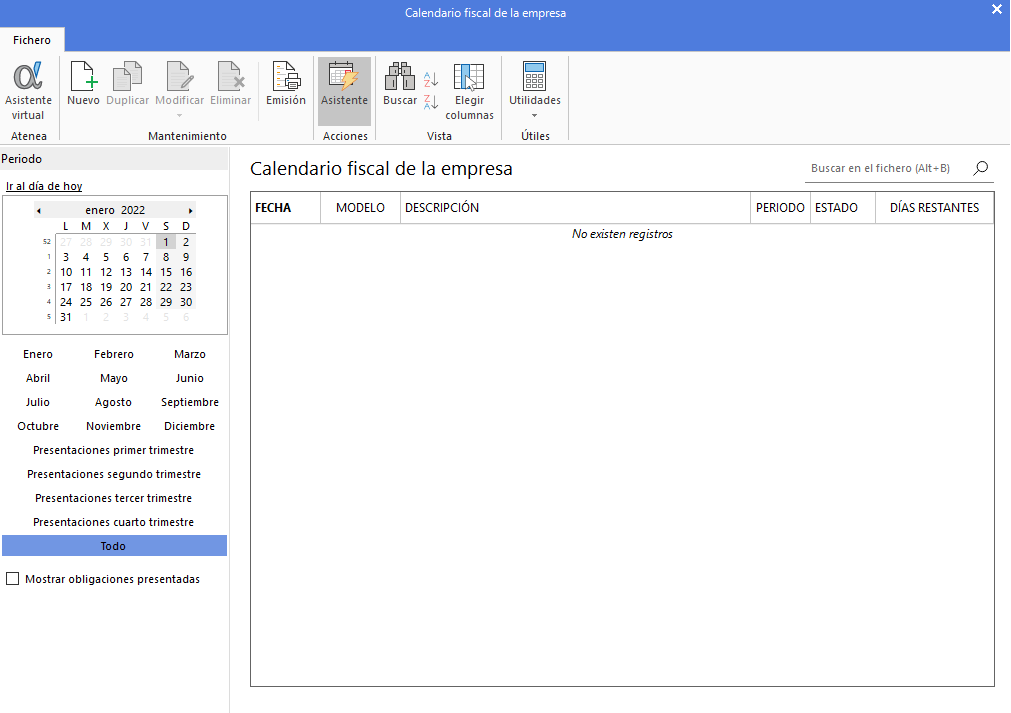Filter by Julio
The height and width of the screenshot is (713, 1011).
(38, 402)
